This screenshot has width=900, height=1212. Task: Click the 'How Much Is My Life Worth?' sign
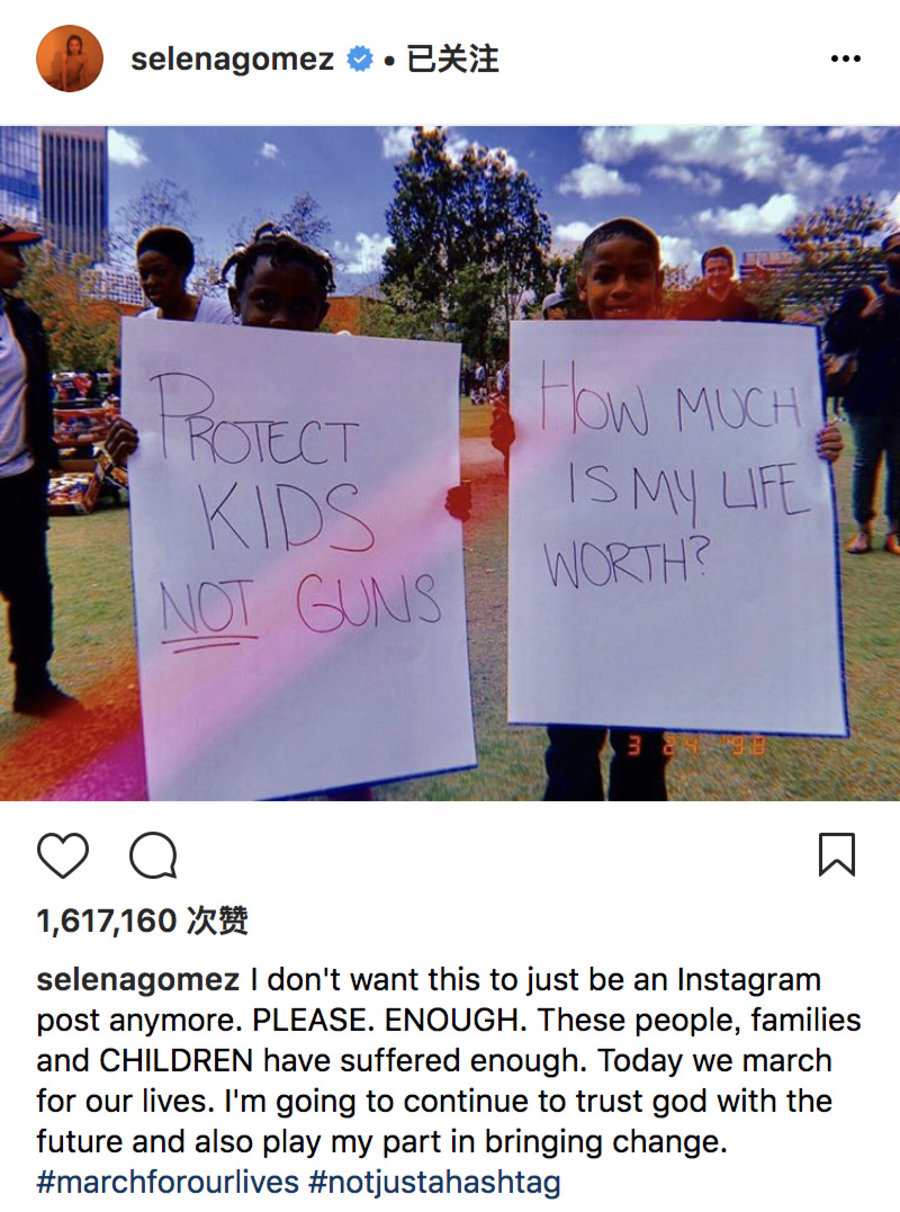(676, 526)
